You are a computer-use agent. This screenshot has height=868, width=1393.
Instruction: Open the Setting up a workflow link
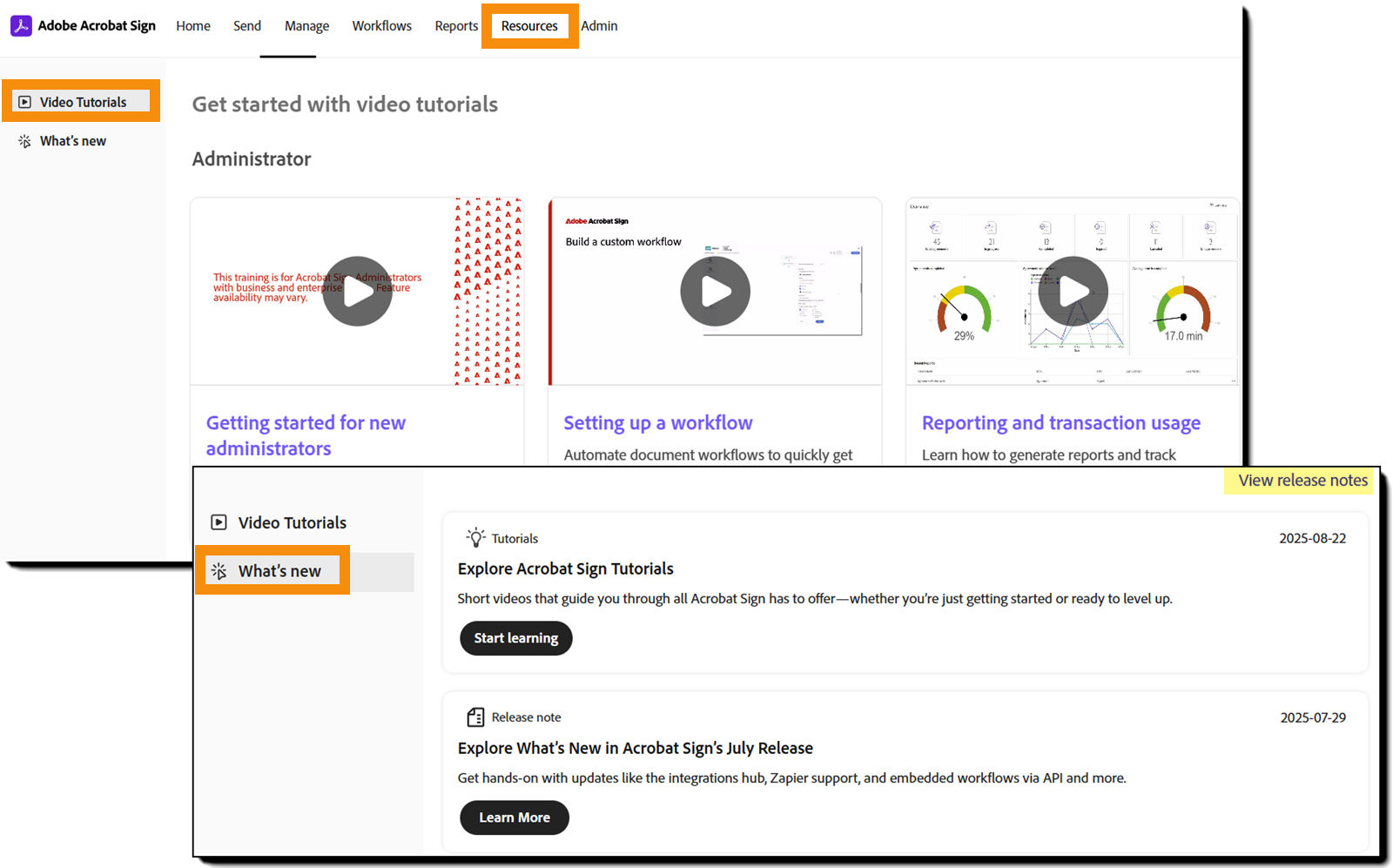pyautogui.click(x=657, y=422)
